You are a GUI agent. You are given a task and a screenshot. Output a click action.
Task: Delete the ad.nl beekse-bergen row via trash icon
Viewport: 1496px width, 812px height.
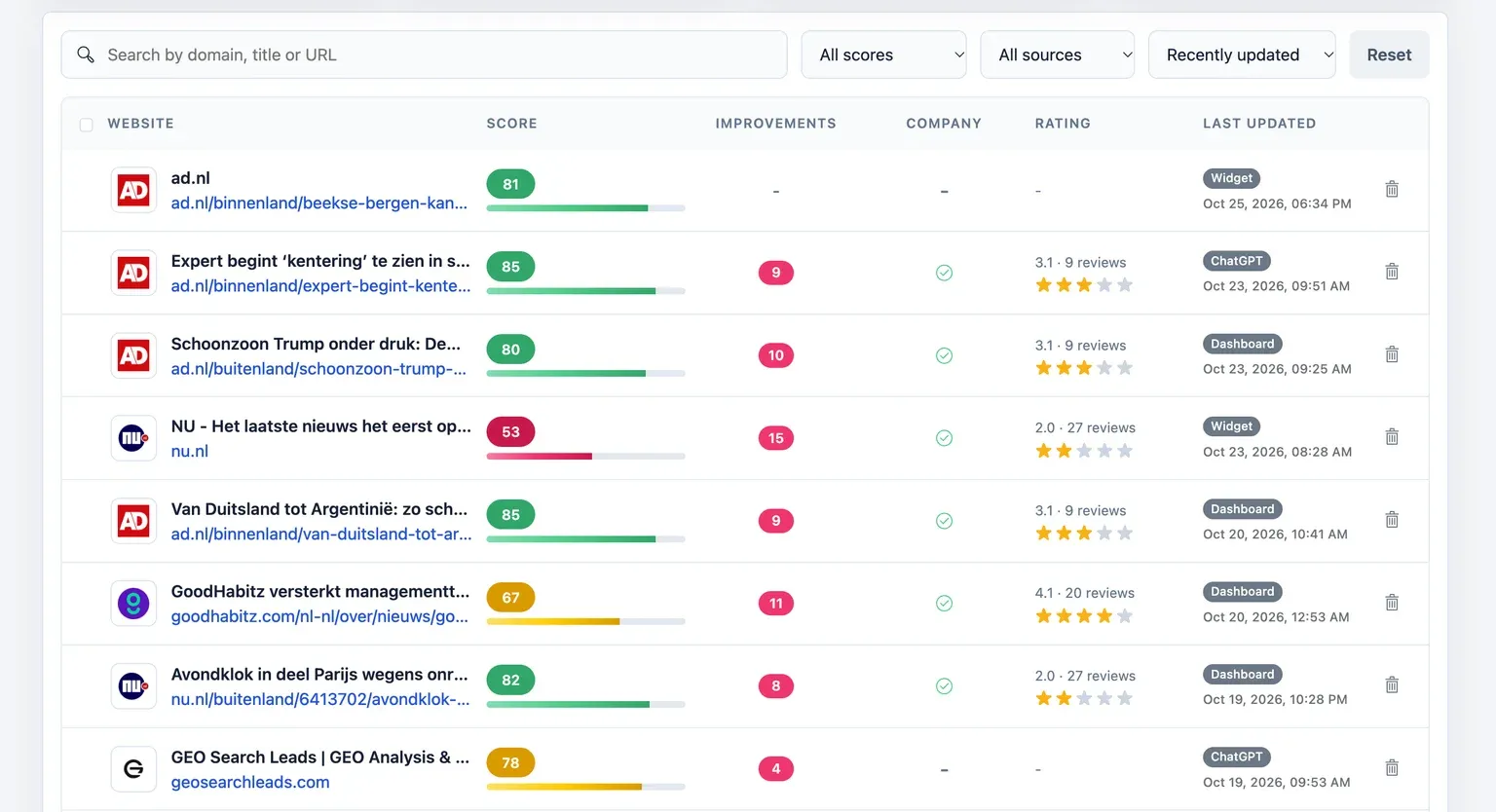coord(1392,189)
